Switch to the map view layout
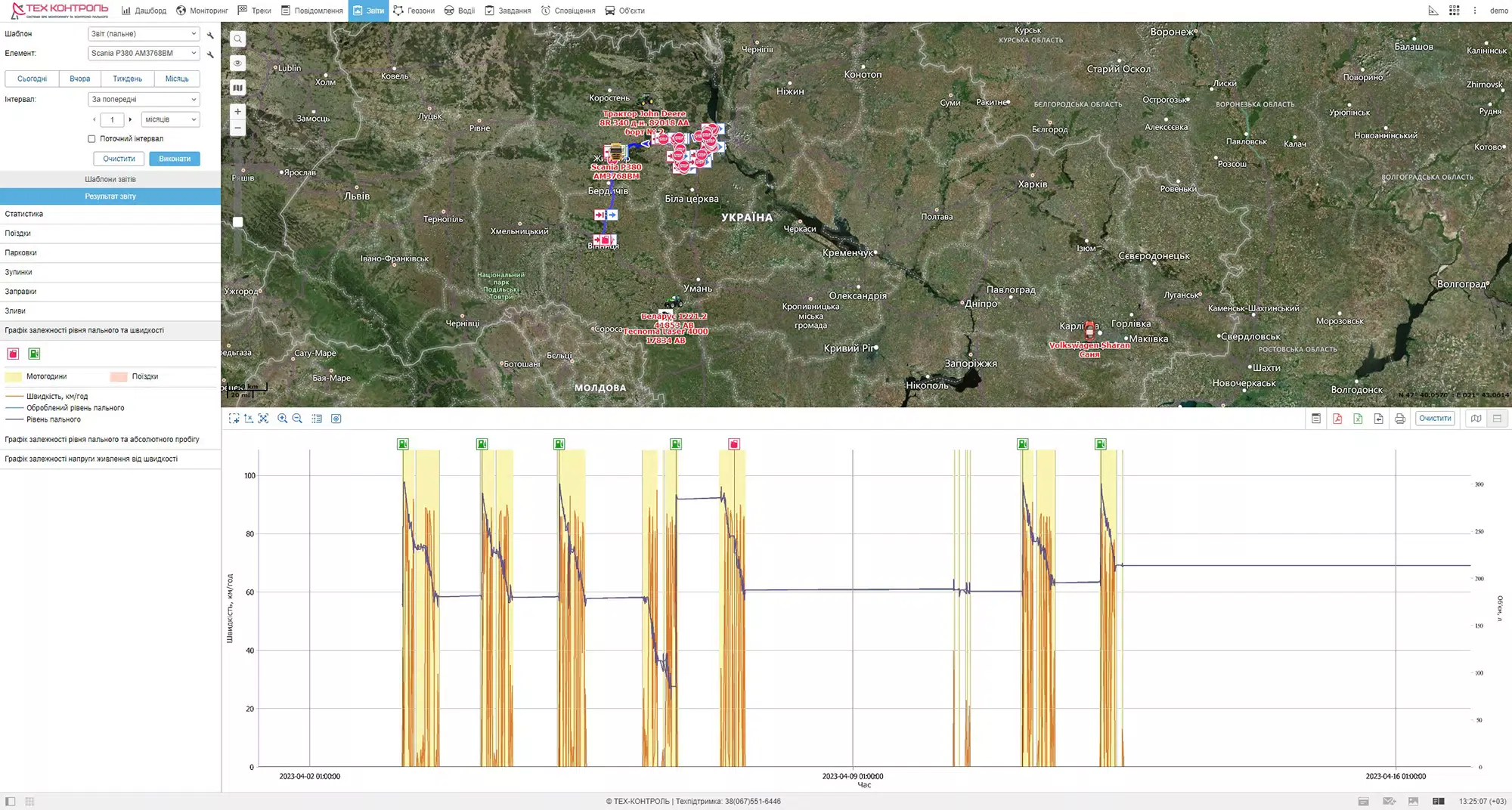Screen dimensions: 1512x810 (1476, 419)
